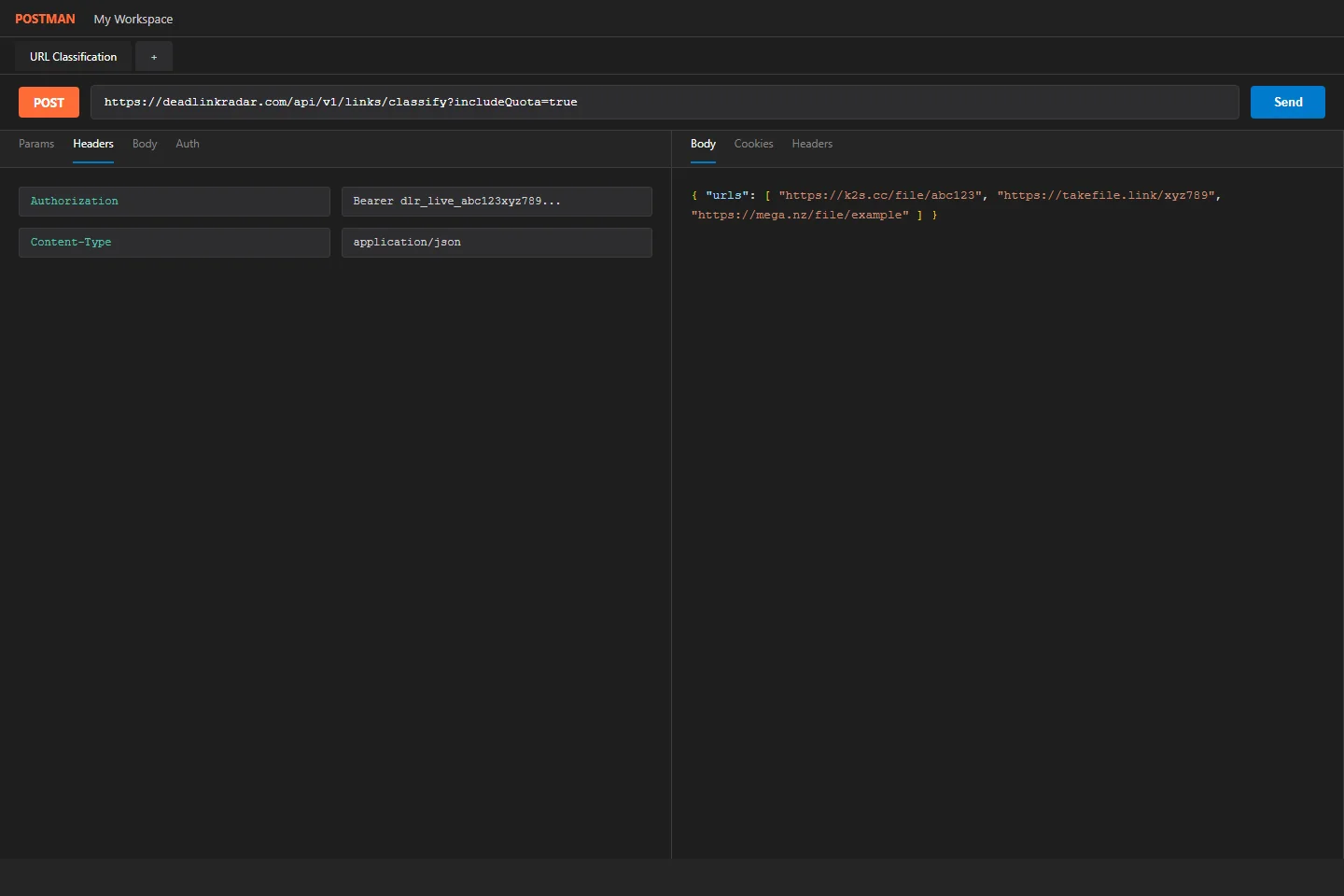Click the Content-Type header key field

click(x=175, y=243)
